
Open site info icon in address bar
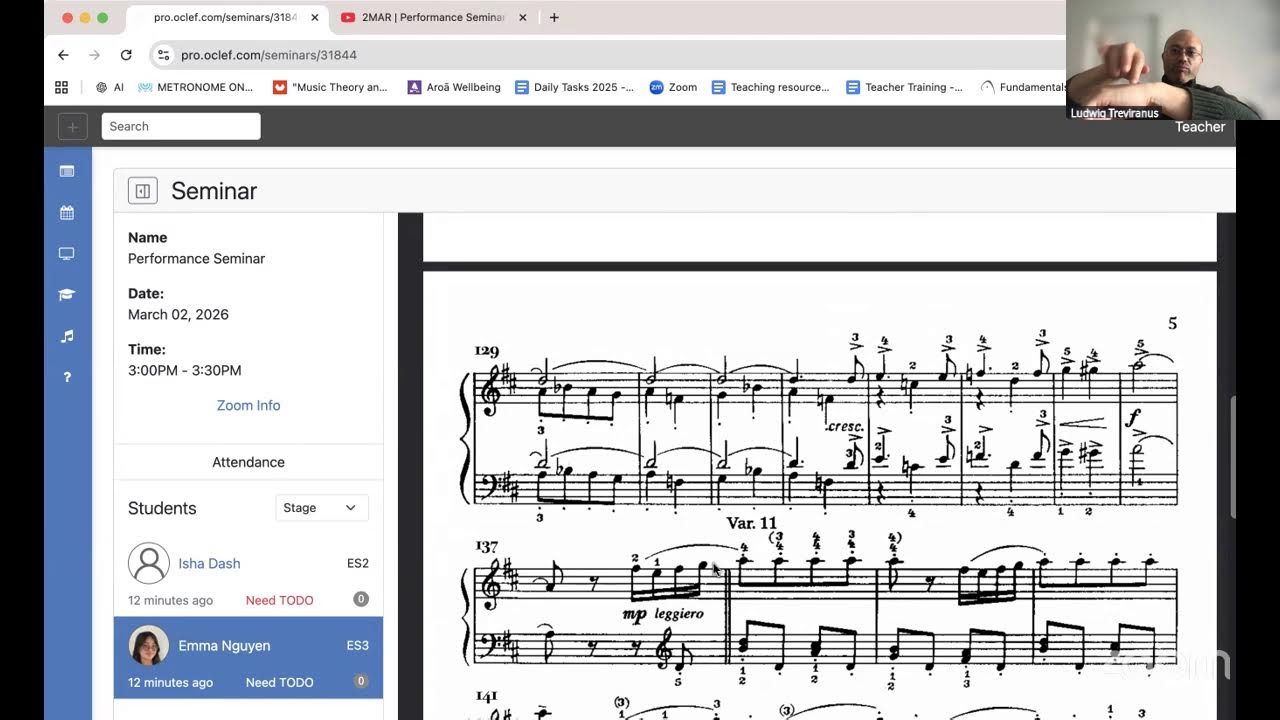point(163,55)
